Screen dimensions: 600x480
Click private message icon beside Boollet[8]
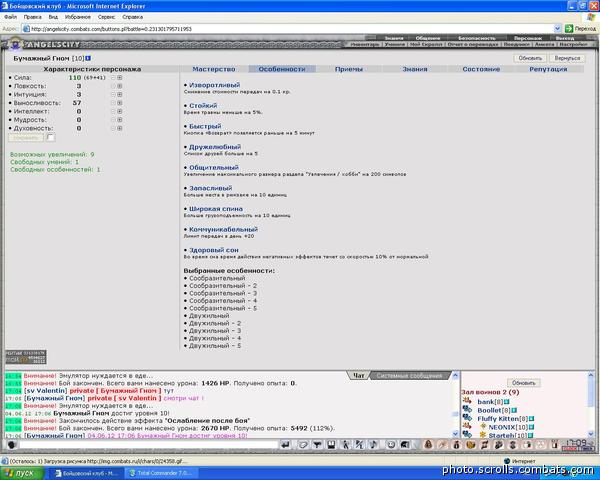point(467,409)
